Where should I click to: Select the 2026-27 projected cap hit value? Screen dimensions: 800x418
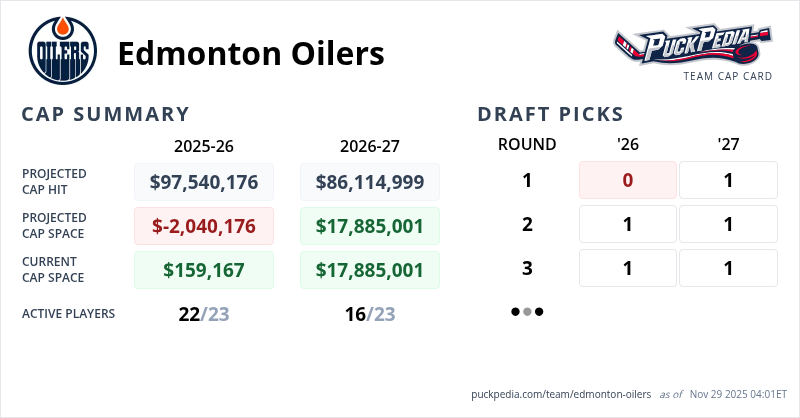coord(369,181)
